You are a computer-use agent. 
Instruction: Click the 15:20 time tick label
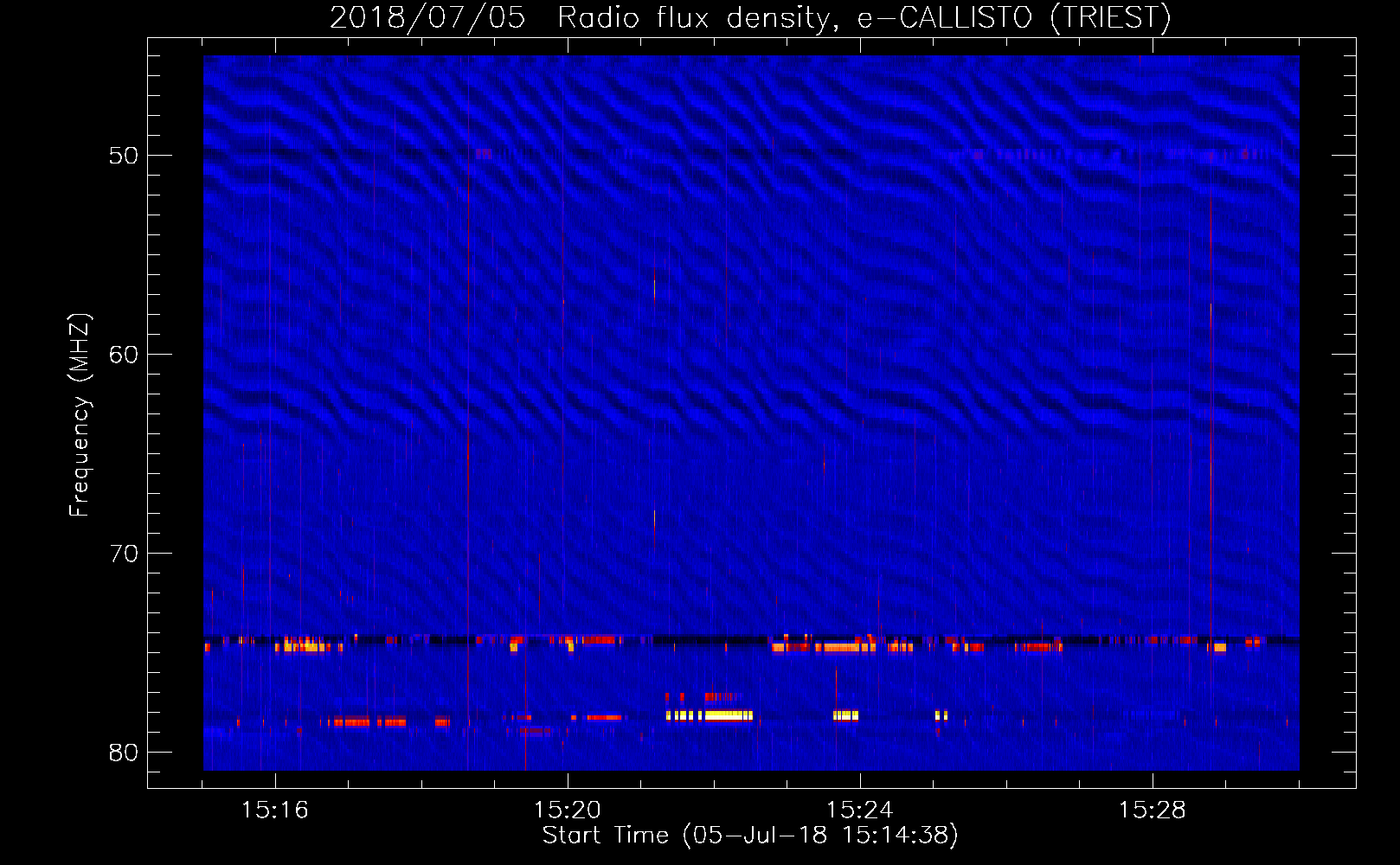(x=567, y=810)
